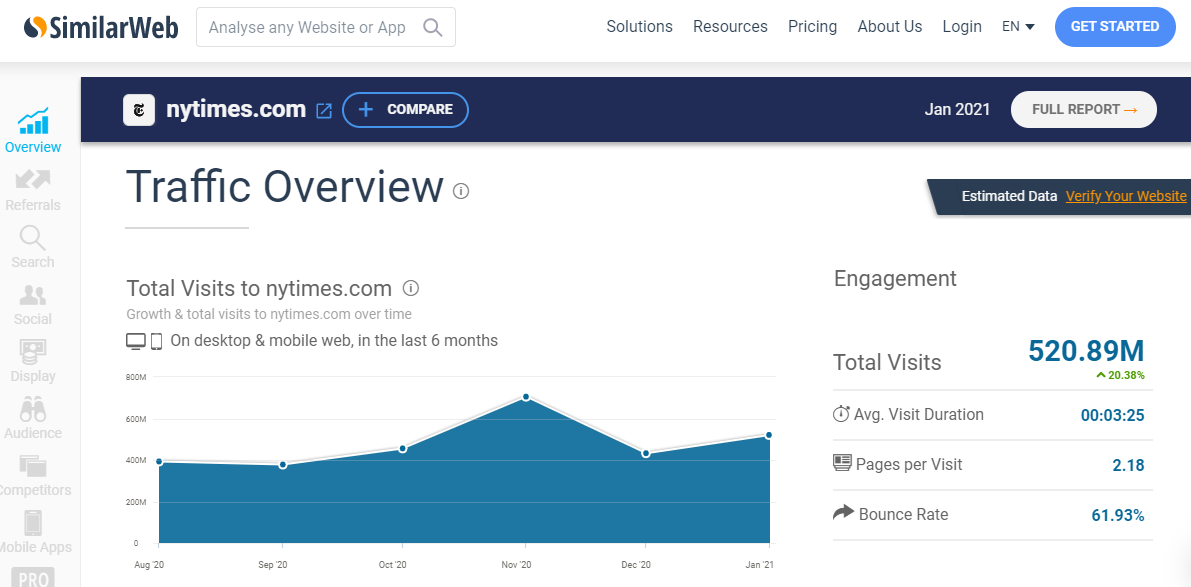Image resolution: width=1191 pixels, height=587 pixels.
Task: Click the Nov '20 x-axis label
Action: coord(515,565)
